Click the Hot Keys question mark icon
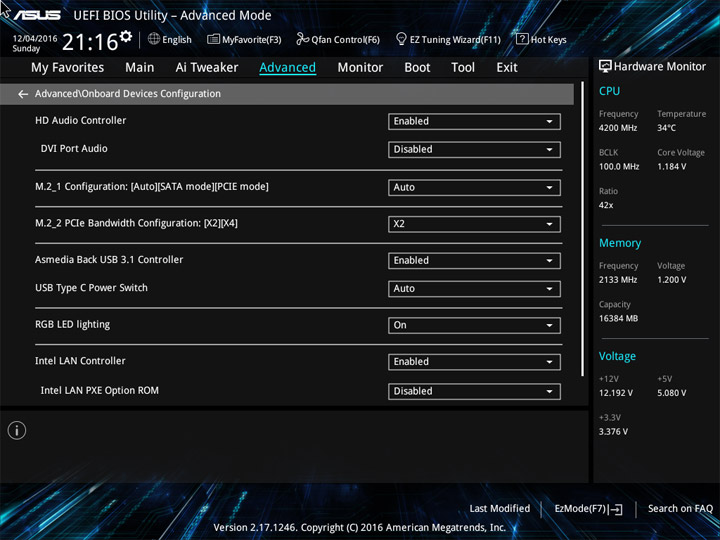The width and height of the screenshot is (720, 540). 522,39
